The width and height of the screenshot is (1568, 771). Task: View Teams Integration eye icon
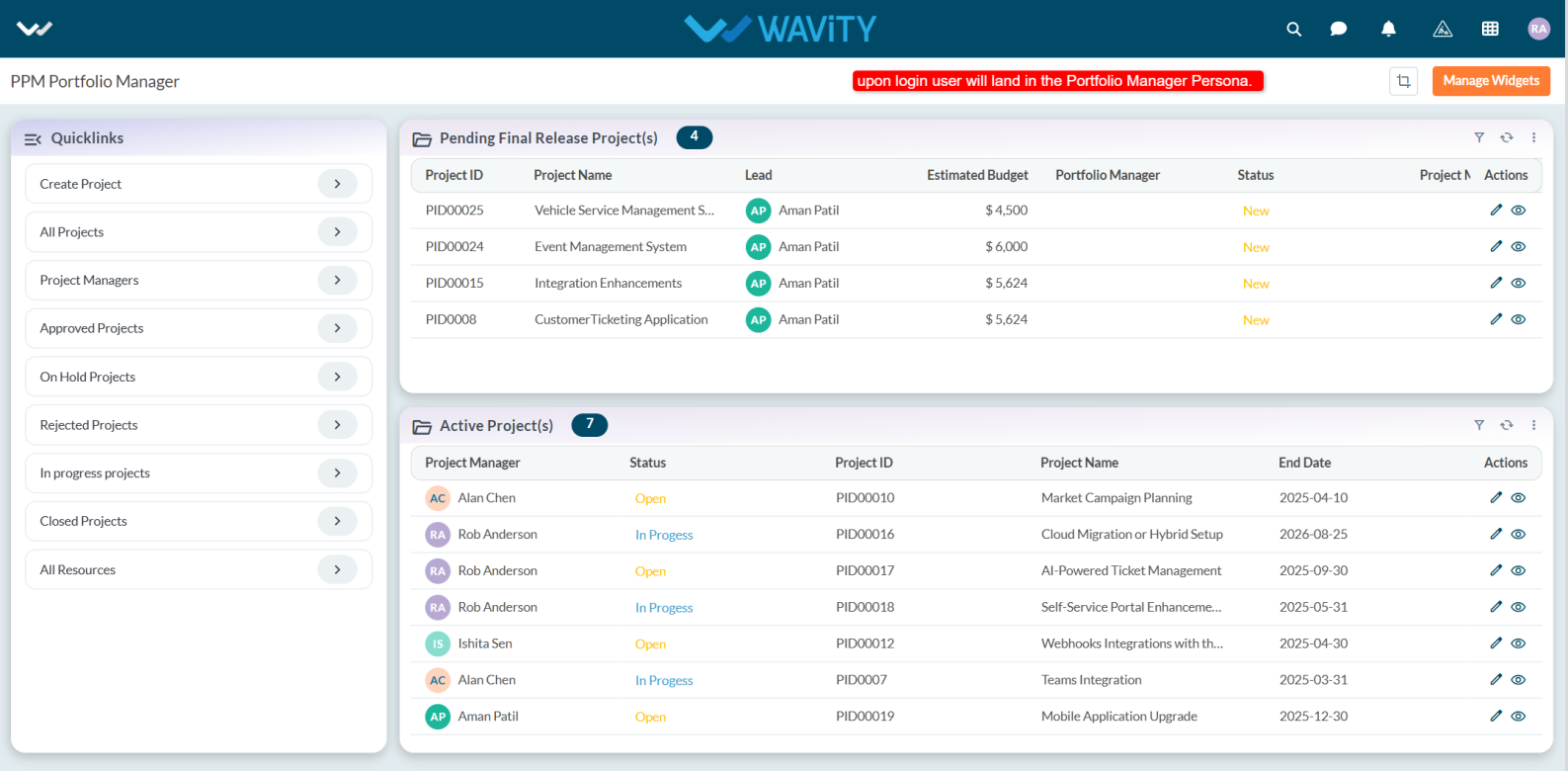(x=1519, y=680)
